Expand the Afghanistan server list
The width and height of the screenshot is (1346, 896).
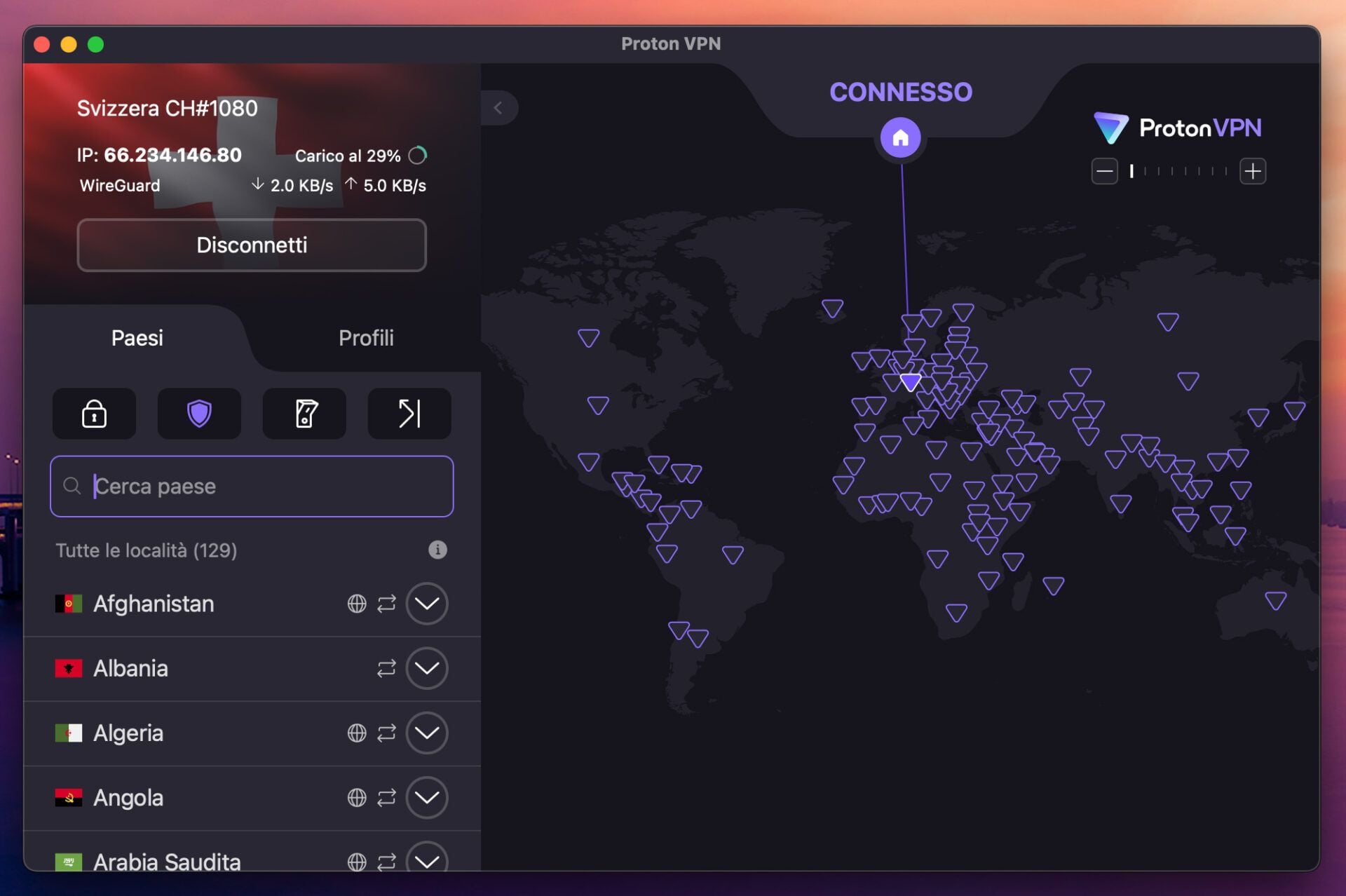(426, 604)
